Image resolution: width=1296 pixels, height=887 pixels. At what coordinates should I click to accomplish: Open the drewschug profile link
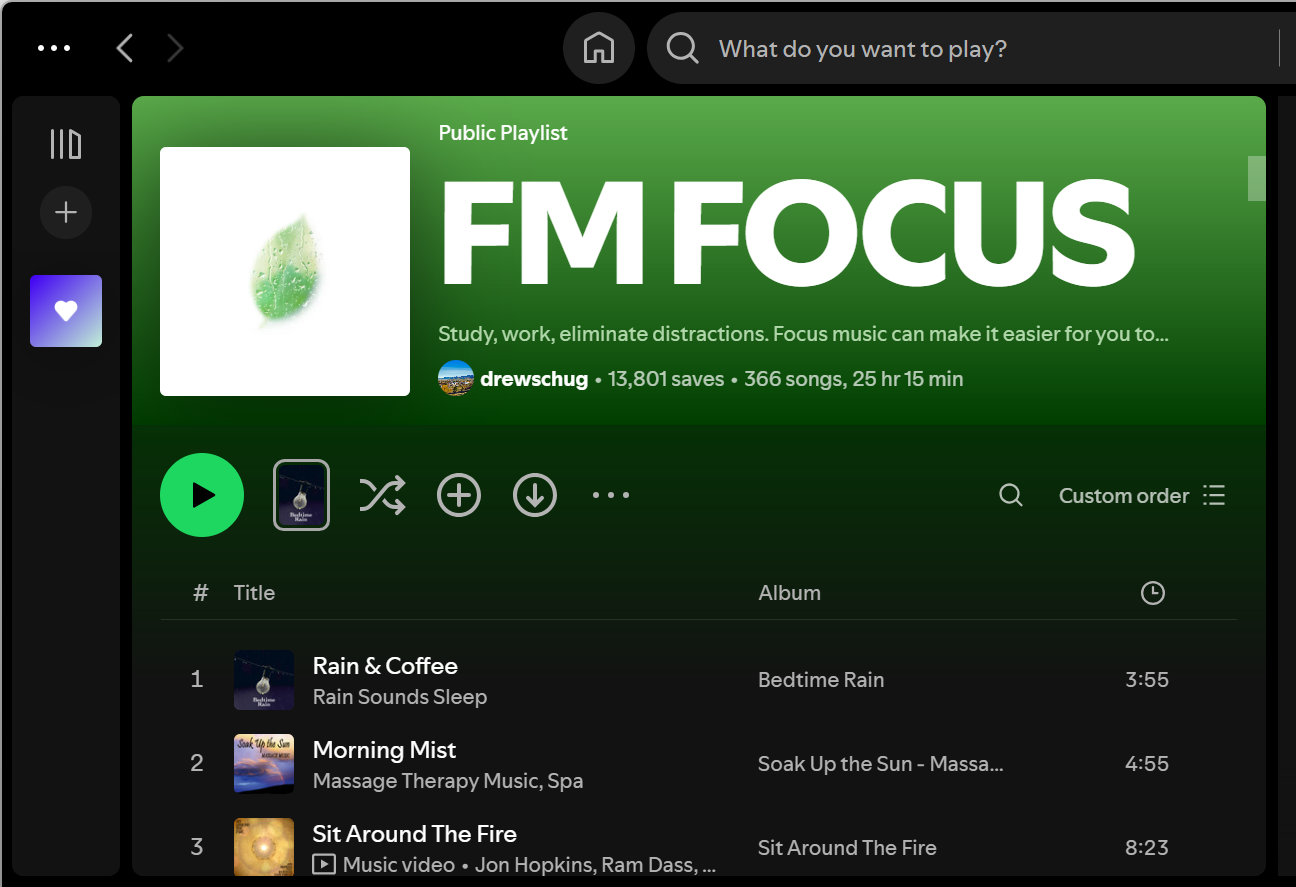(534, 379)
